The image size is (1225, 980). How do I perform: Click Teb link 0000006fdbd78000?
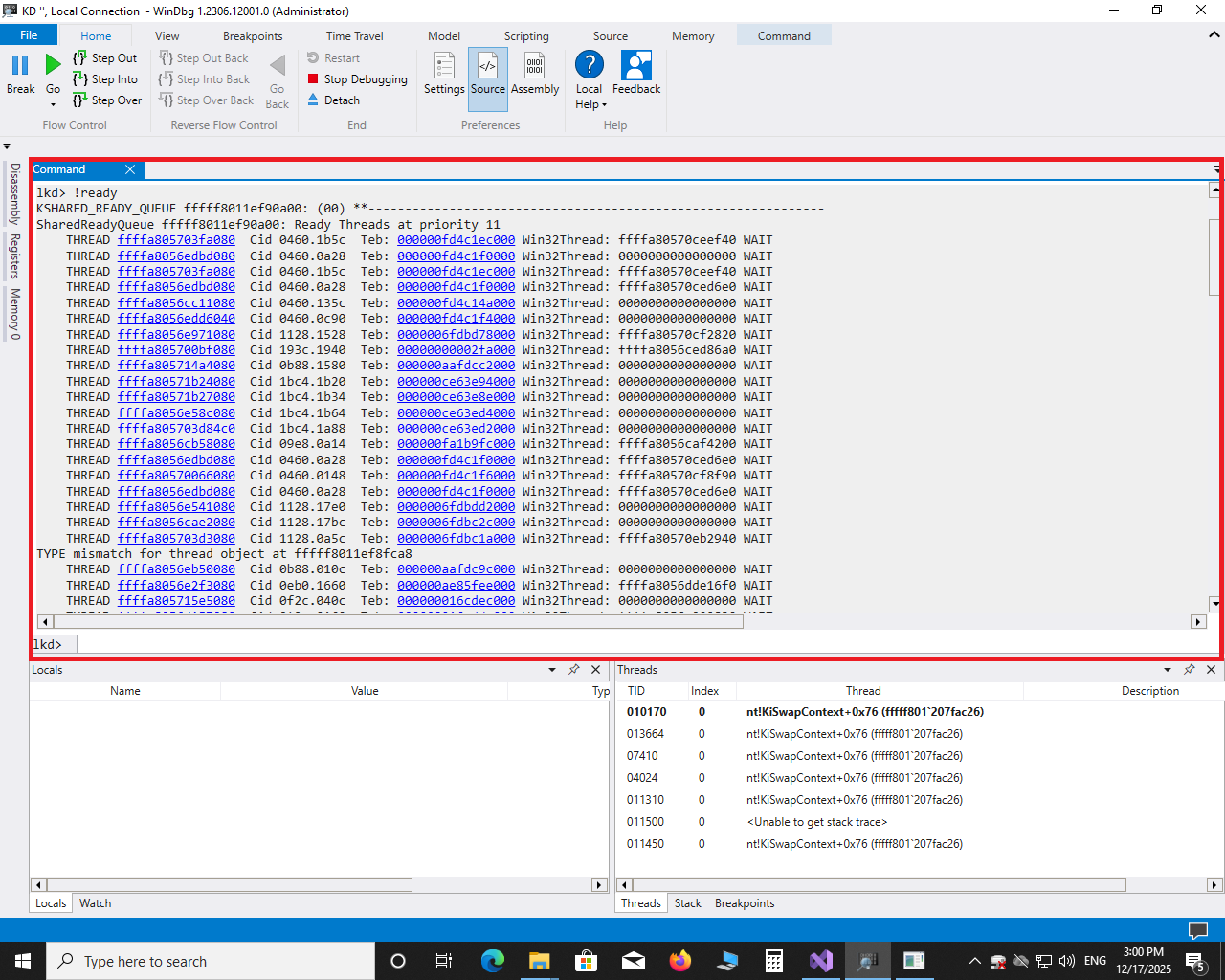tap(456, 335)
